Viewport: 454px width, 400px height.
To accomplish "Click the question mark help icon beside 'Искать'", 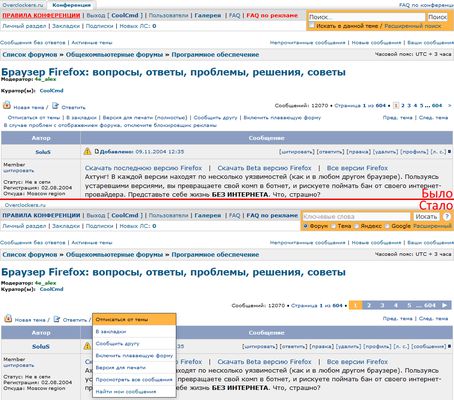I will coord(446,217).
